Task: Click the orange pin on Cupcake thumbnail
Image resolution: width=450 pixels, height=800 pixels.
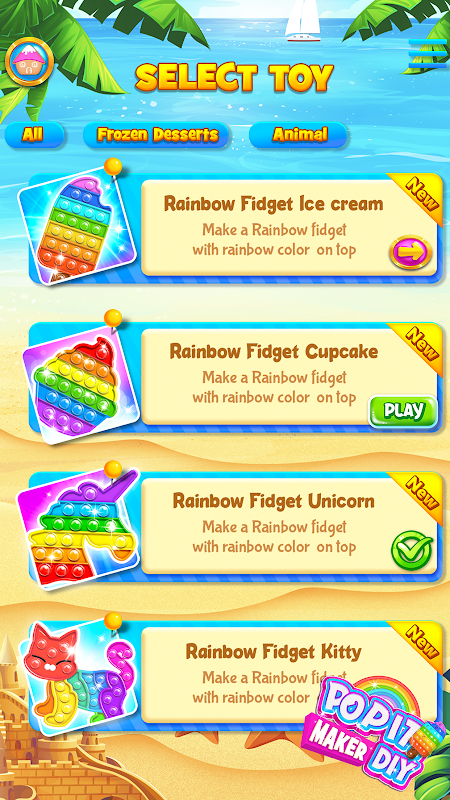Action: [x=113, y=319]
